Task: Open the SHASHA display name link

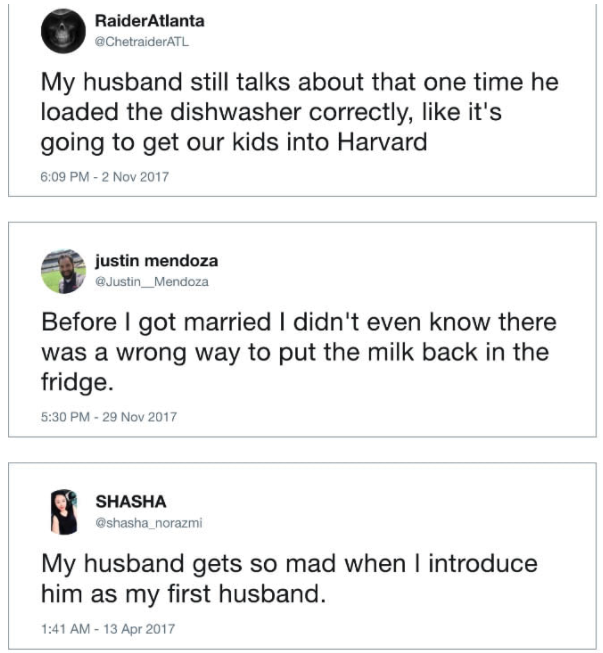Action: pyautogui.click(x=129, y=500)
